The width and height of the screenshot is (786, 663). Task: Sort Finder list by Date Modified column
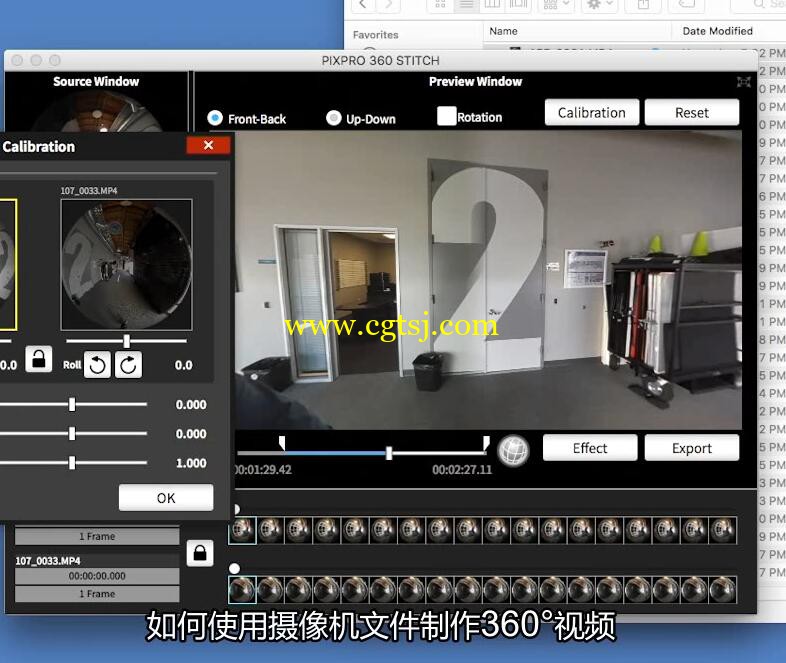pos(728,31)
